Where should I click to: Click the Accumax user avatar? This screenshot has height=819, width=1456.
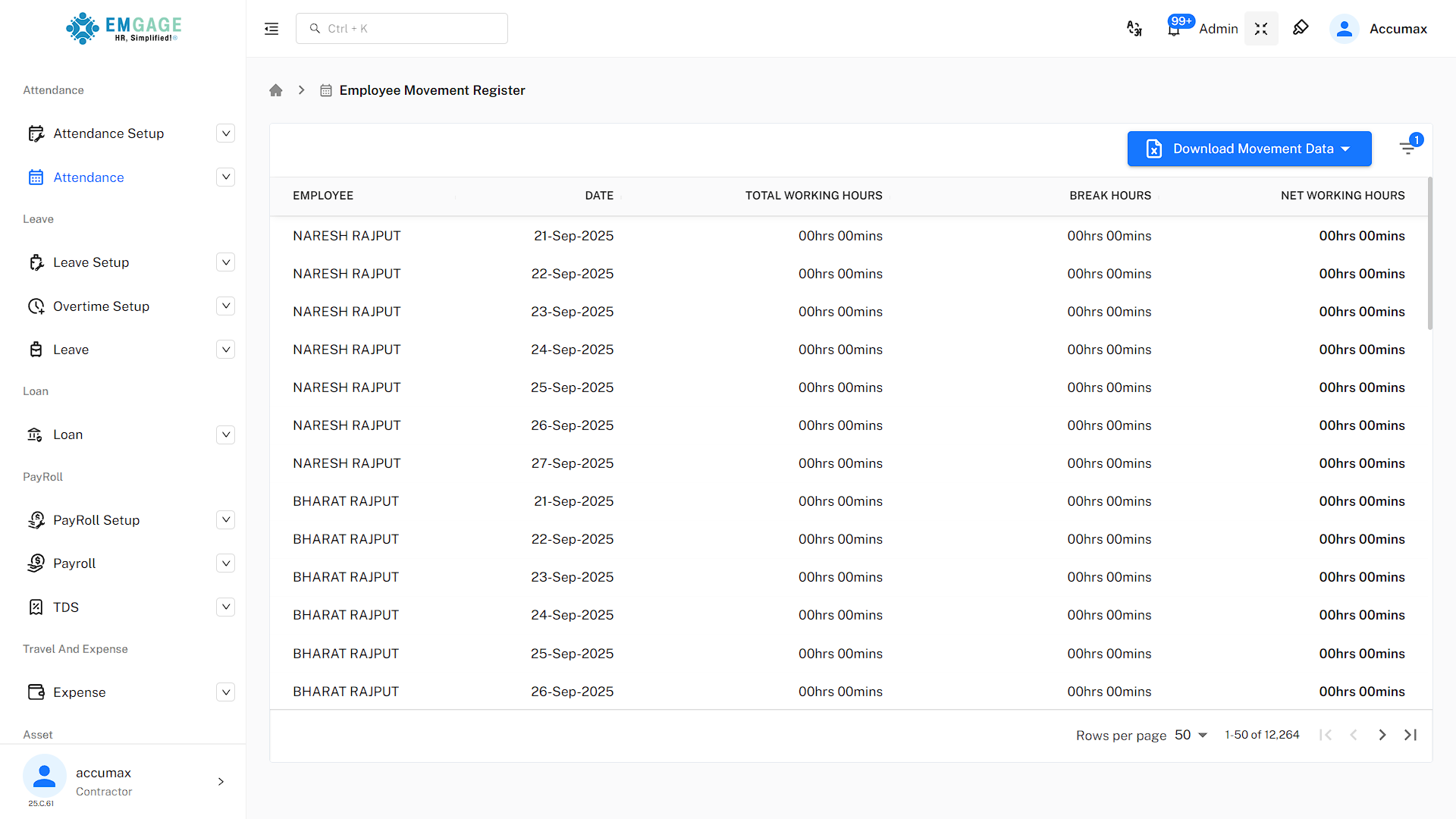click(1344, 28)
